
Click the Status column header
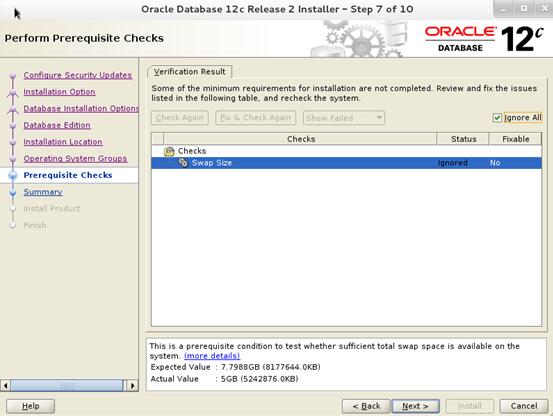tap(463, 139)
